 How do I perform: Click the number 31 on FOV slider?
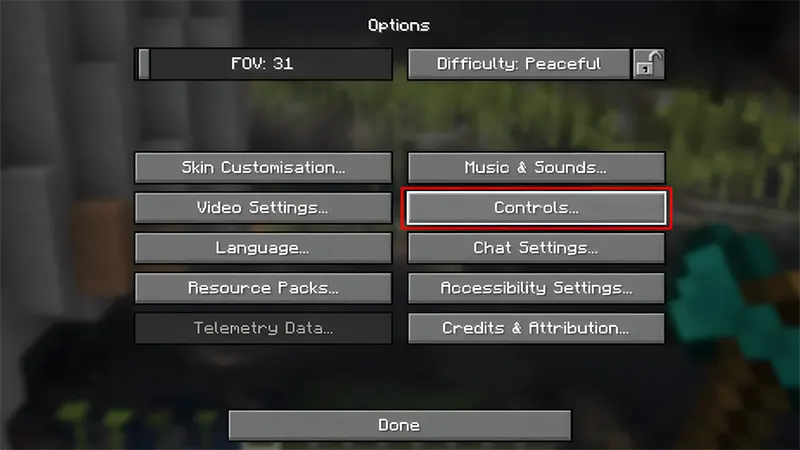coord(283,64)
